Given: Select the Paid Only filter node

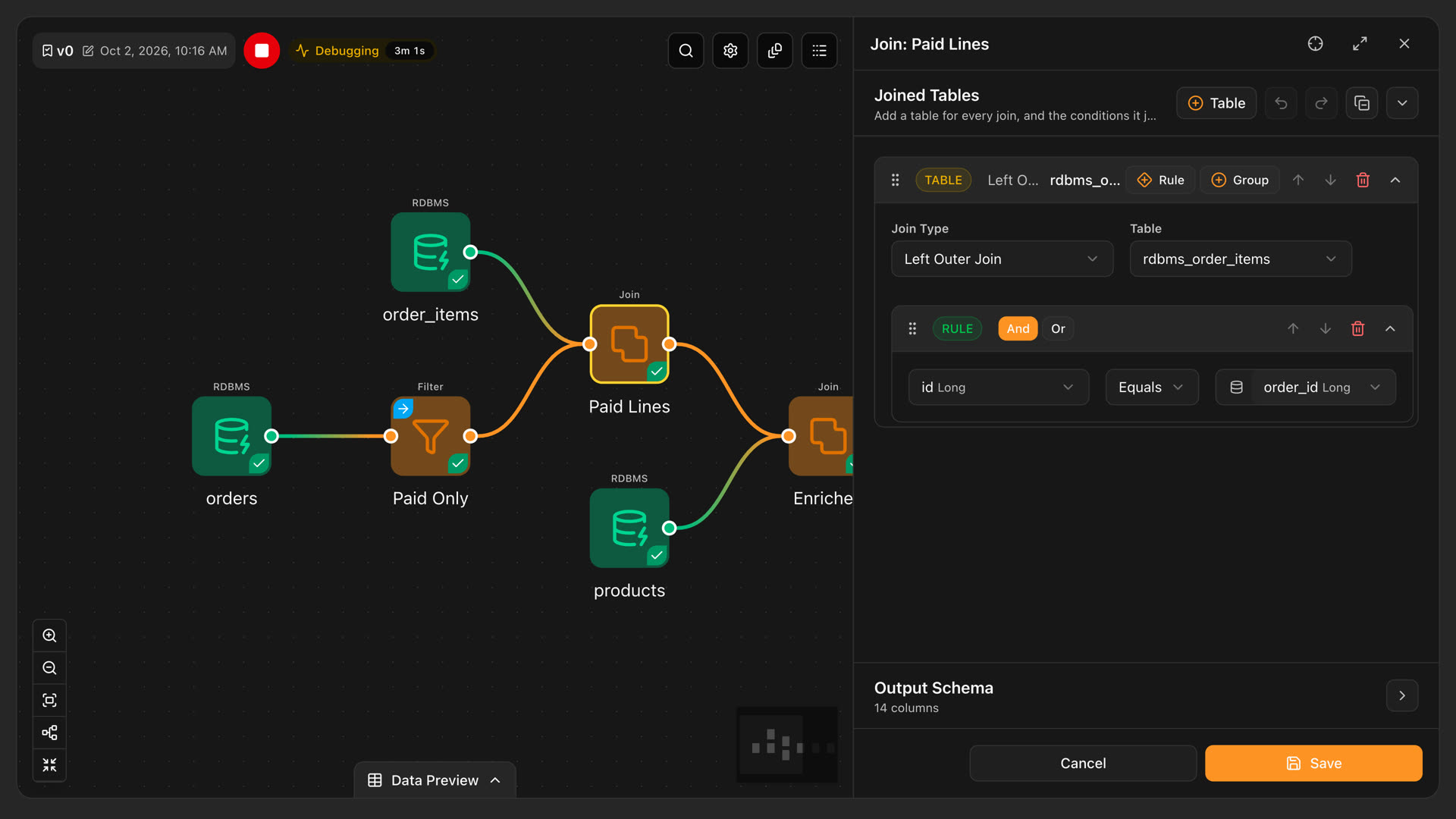Looking at the screenshot, I should 430,436.
